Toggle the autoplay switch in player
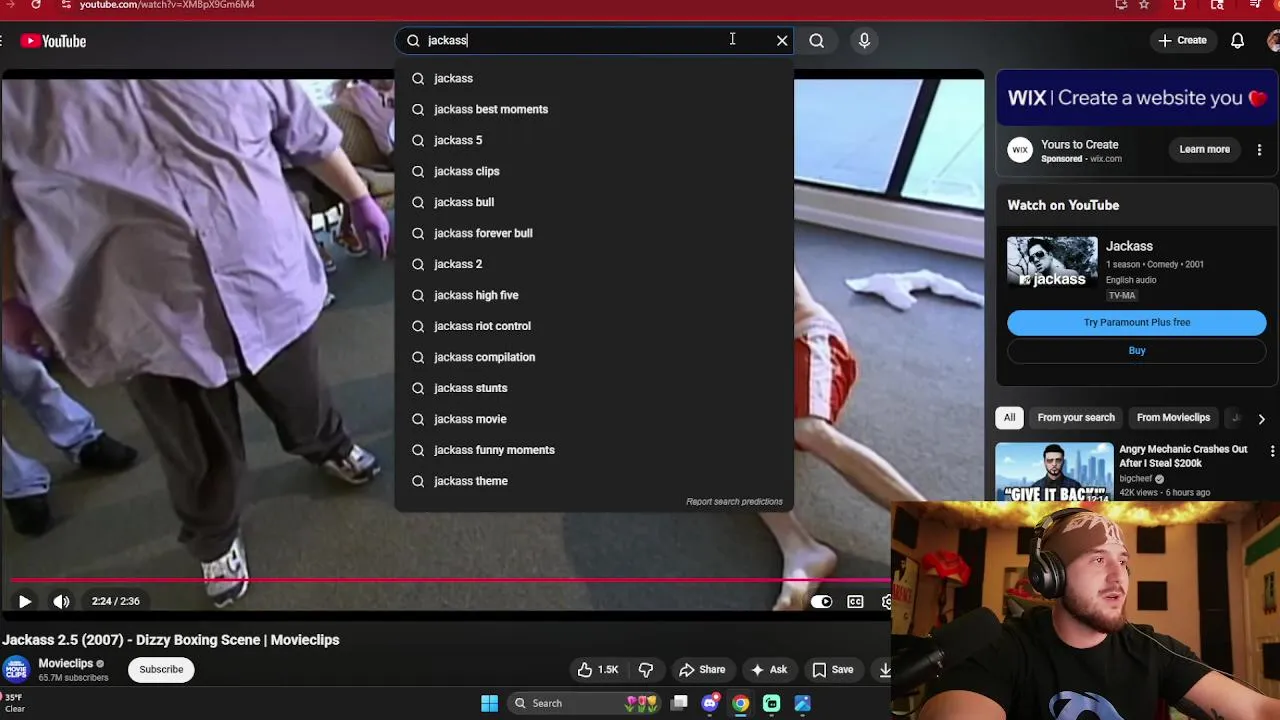This screenshot has height=720, width=1280. tap(821, 601)
